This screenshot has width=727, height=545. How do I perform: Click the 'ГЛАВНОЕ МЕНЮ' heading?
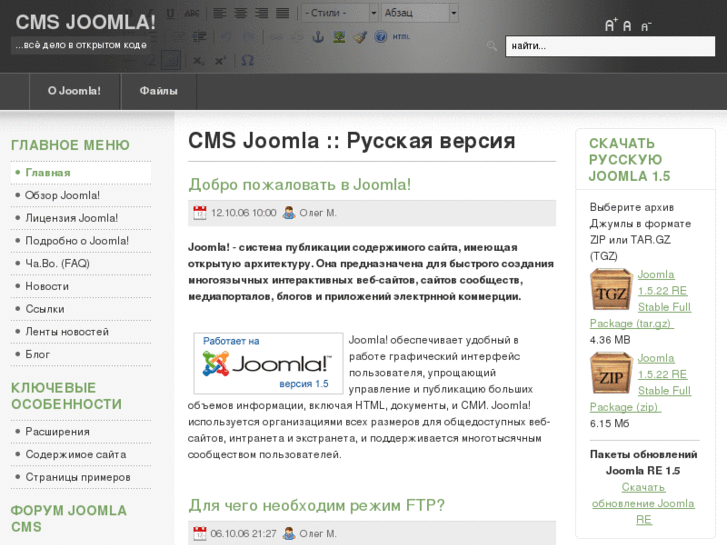pyautogui.click(x=70, y=145)
